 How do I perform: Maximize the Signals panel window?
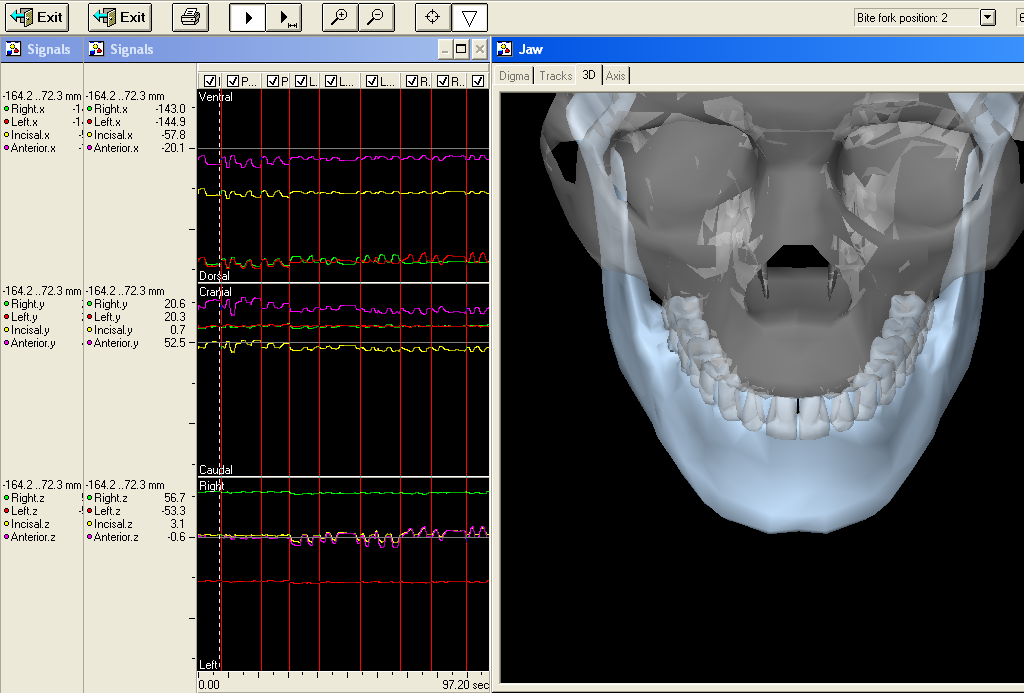tap(461, 49)
